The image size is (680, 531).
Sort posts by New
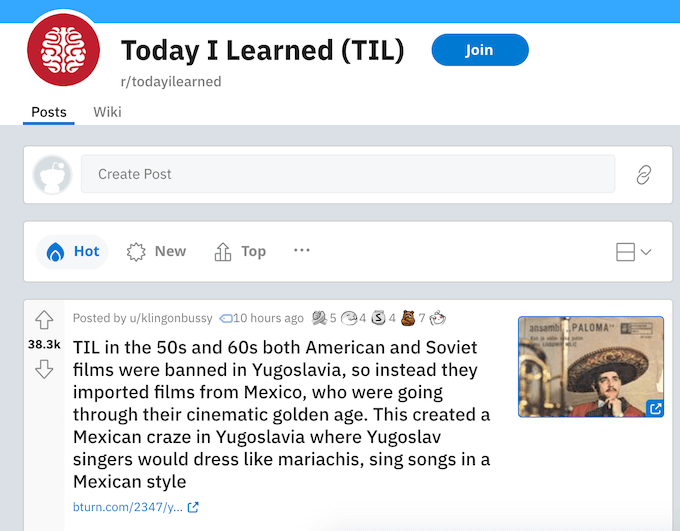tap(156, 251)
